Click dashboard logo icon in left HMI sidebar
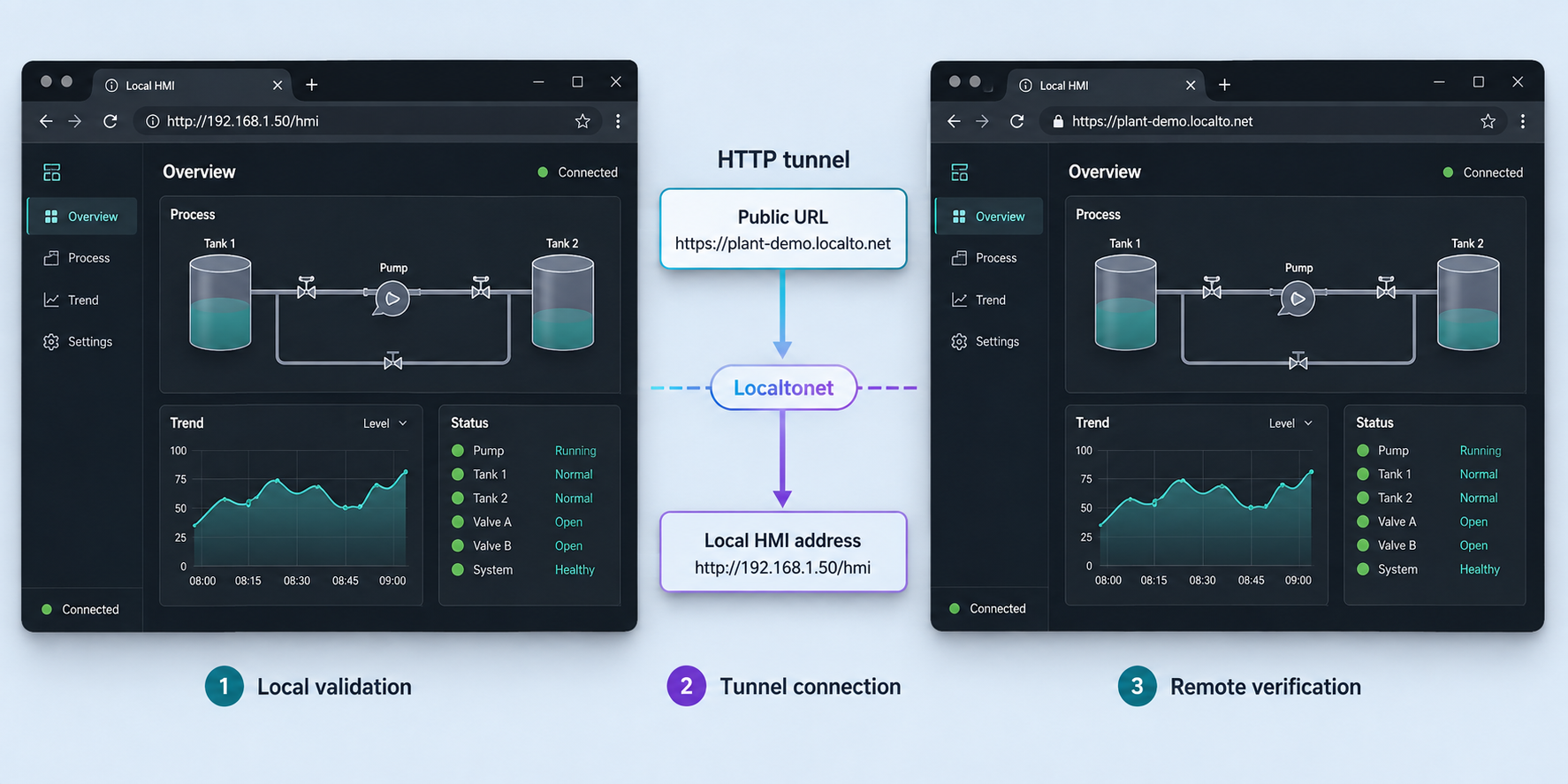This screenshot has height=784, width=1568. coord(52,172)
